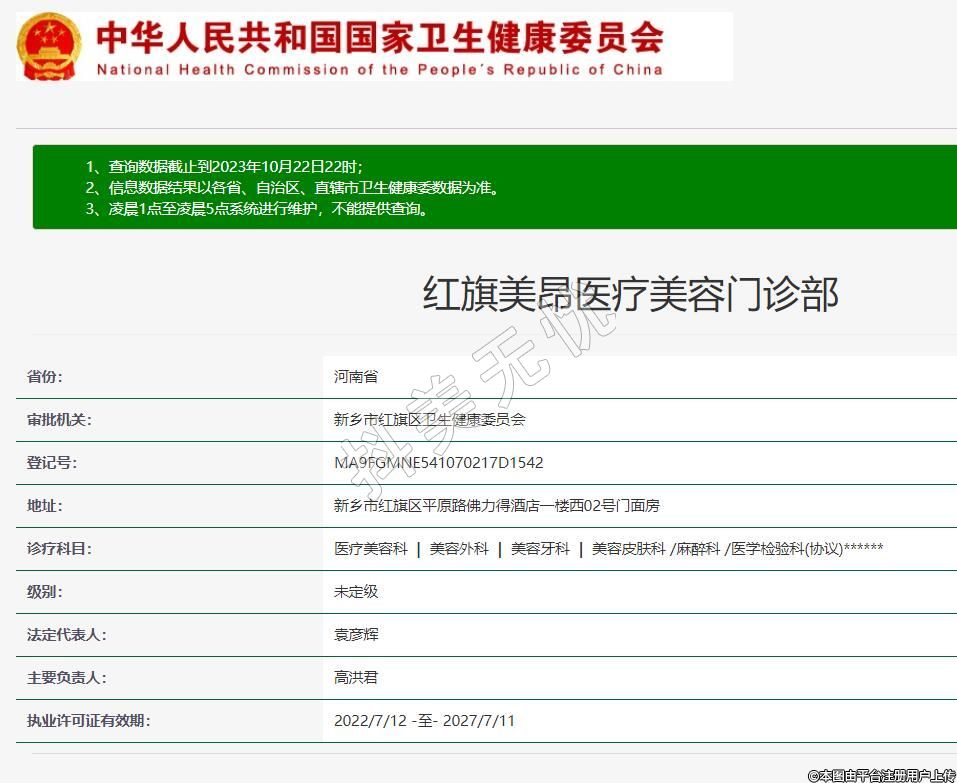Select the main person in charge 高洪君
Image resolution: width=957 pixels, height=783 pixels.
(x=356, y=678)
